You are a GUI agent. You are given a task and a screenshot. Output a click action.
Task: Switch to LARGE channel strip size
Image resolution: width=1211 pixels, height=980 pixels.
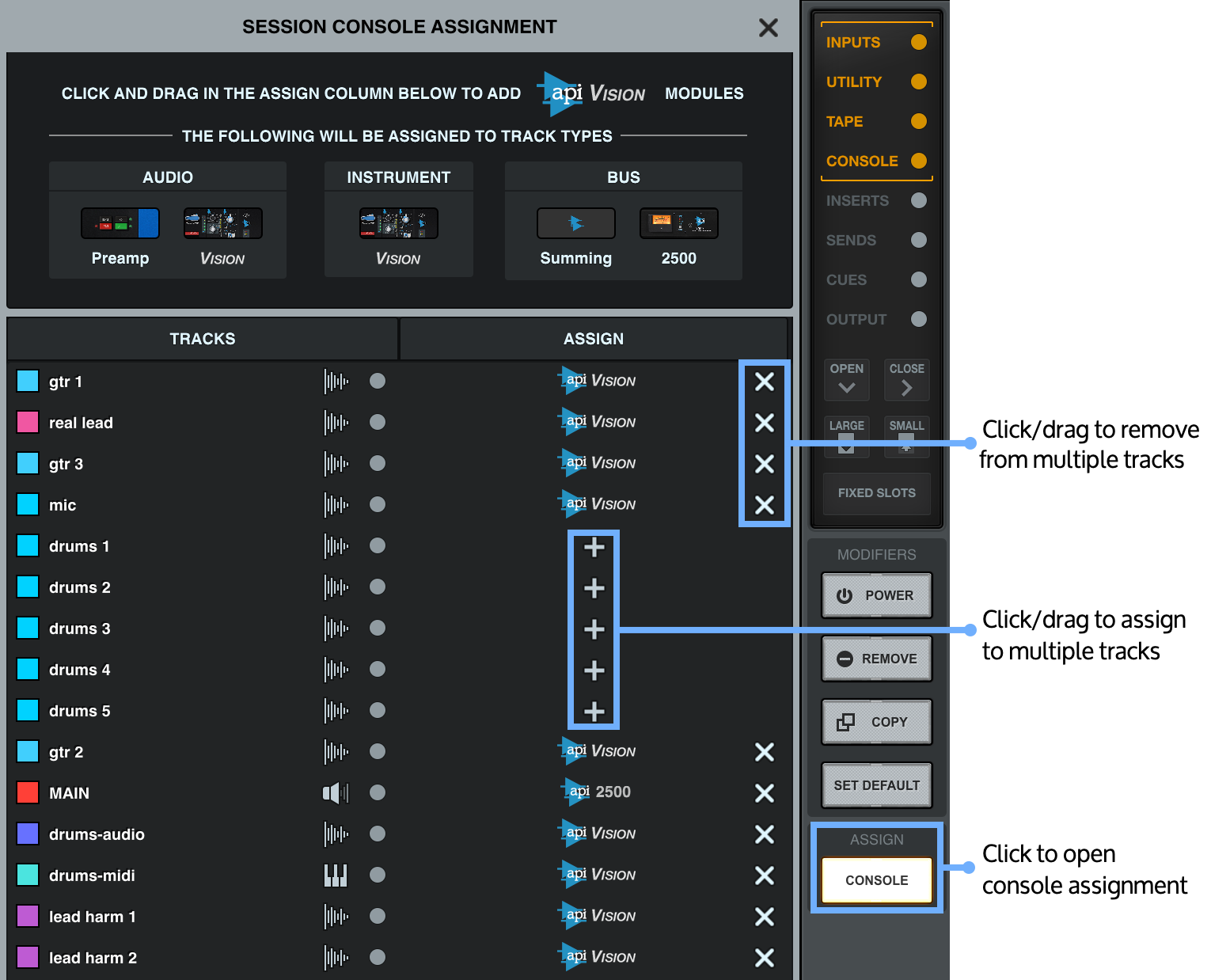[846, 437]
